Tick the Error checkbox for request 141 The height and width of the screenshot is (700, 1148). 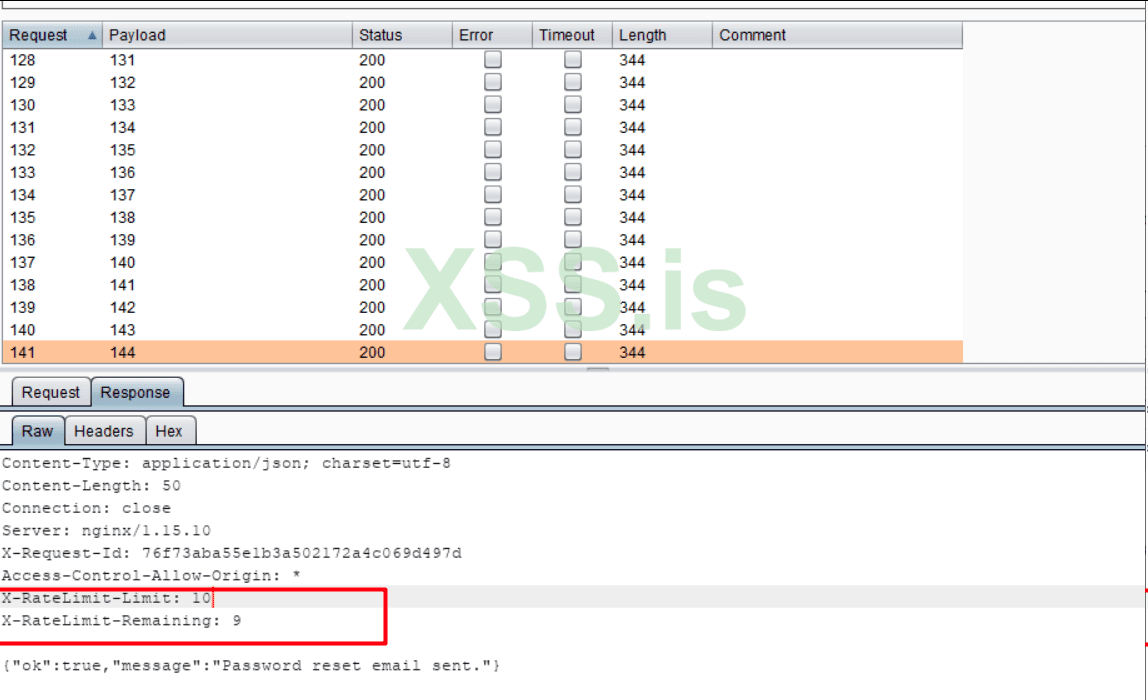coord(493,352)
